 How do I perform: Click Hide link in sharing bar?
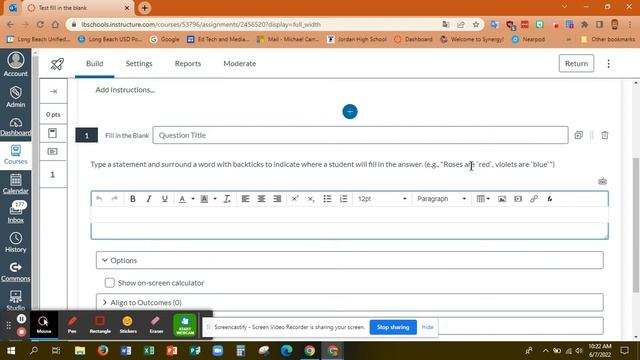[x=427, y=327]
